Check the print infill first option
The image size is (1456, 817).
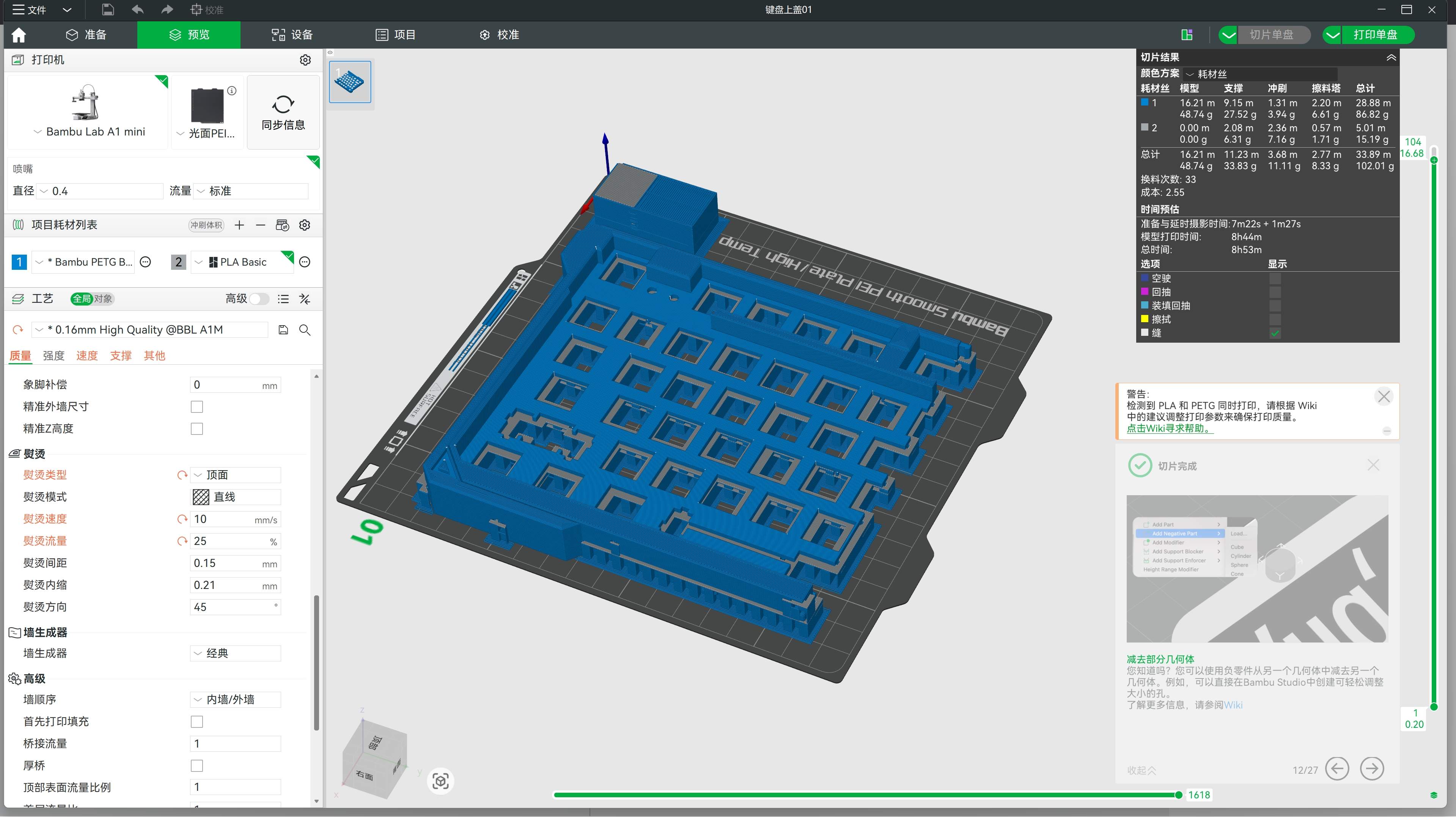point(197,721)
